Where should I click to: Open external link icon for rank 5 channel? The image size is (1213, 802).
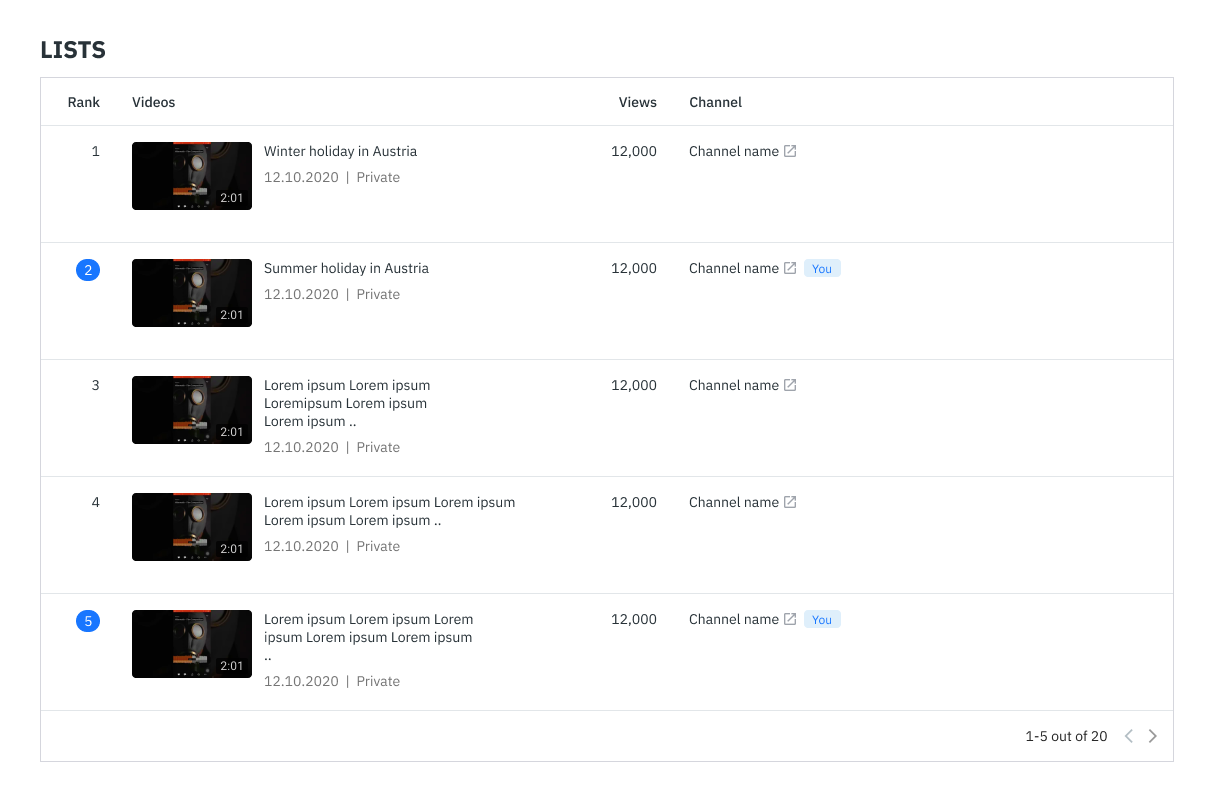[x=790, y=620]
